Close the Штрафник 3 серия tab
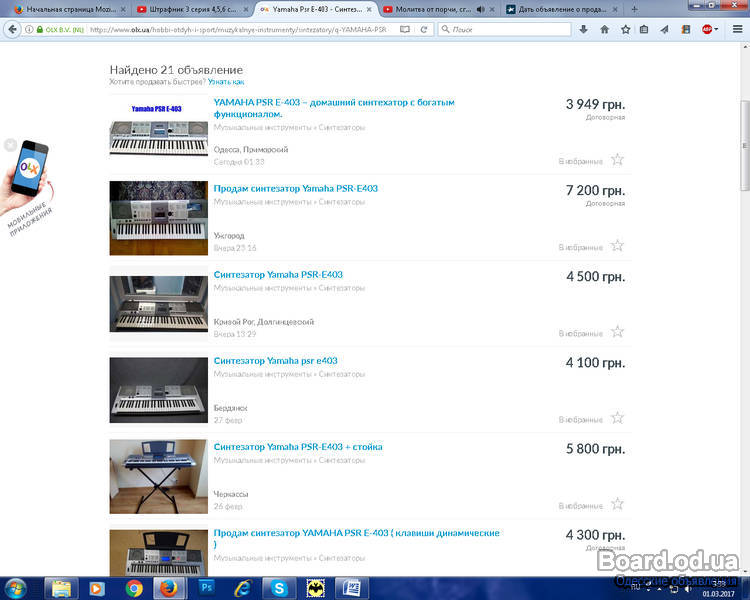This screenshot has width=750, height=600. pyautogui.click(x=245, y=9)
